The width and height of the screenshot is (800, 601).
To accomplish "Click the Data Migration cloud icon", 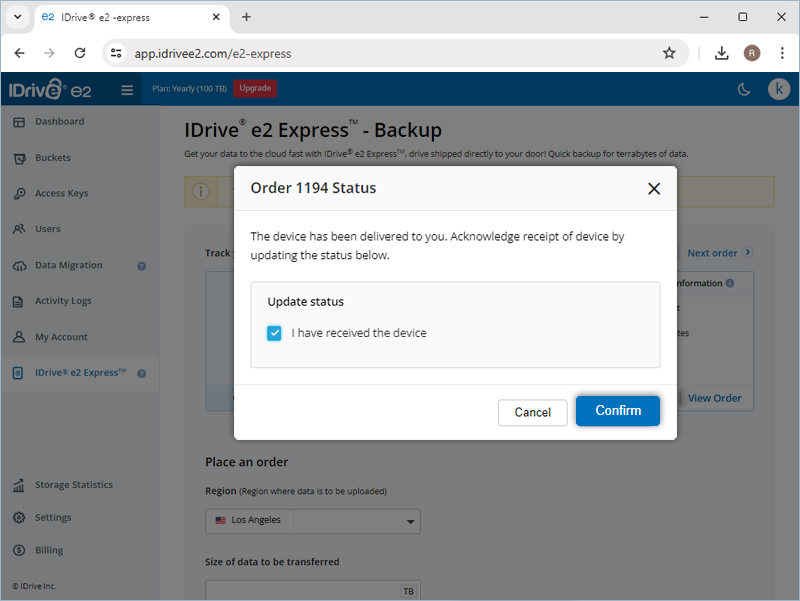I will [19, 266].
